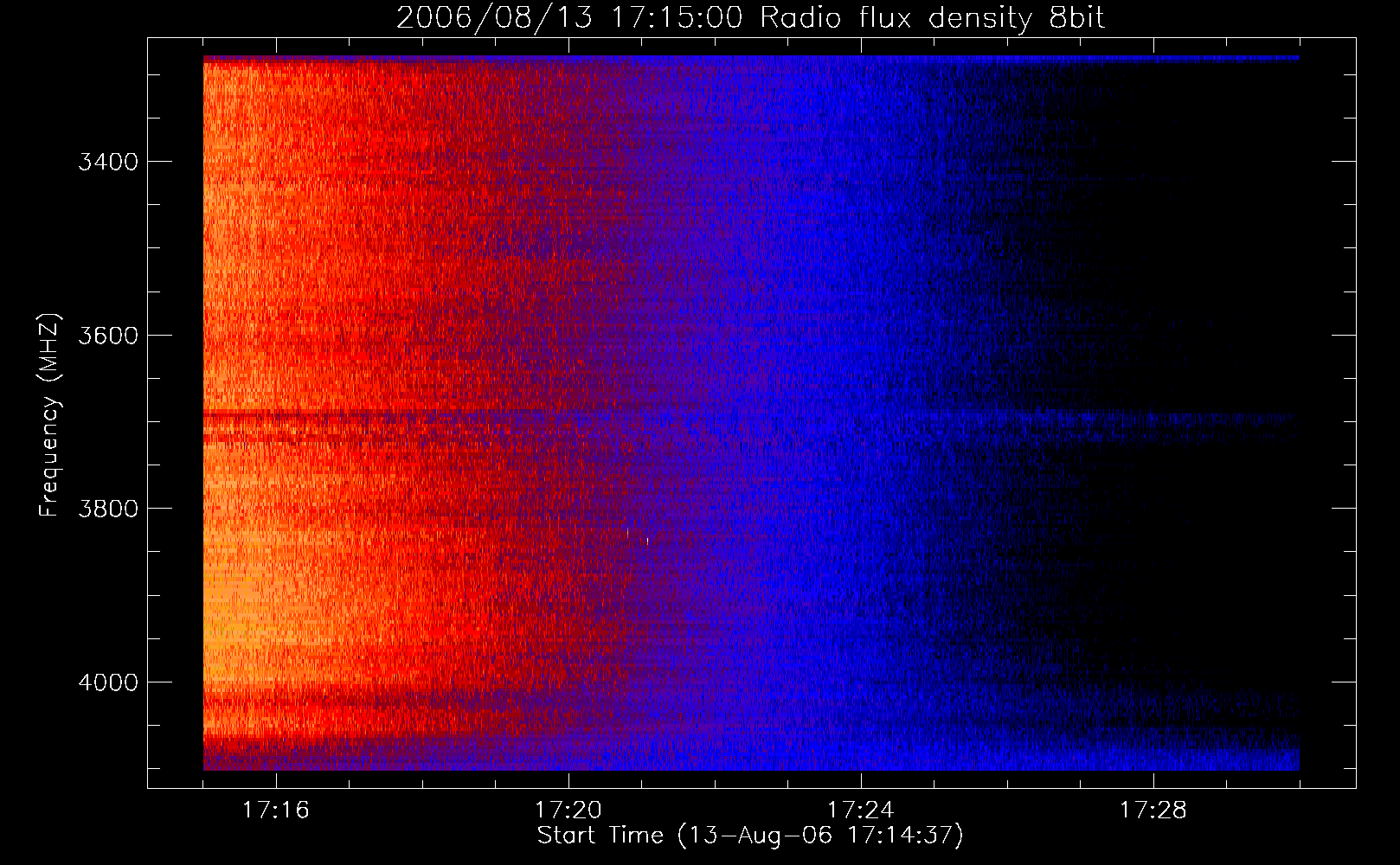The width and height of the screenshot is (1400, 865).
Task: Select the 3800 frequency tick label
Action: [x=108, y=509]
